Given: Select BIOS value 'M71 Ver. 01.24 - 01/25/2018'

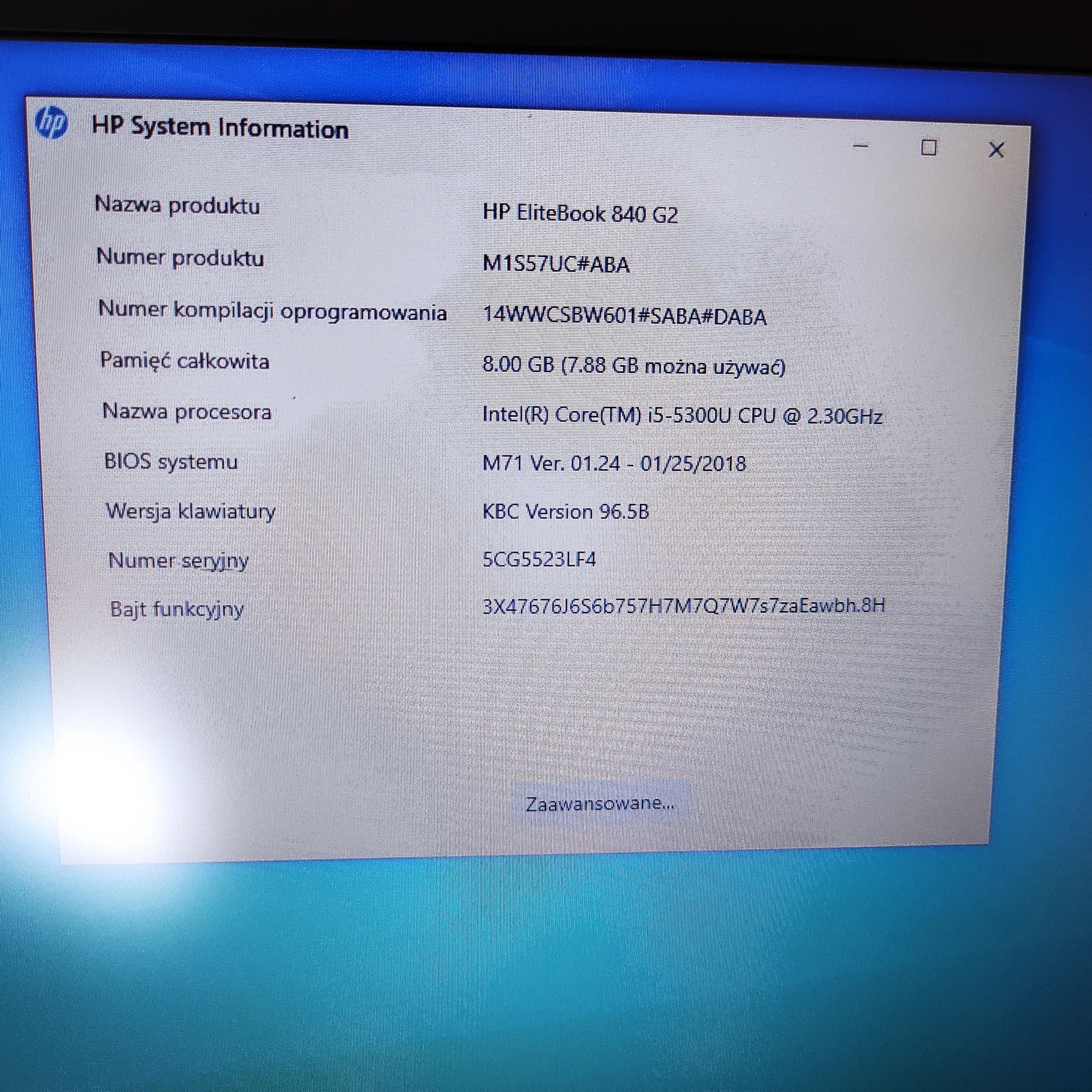Looking at the screenshot, I should (x=614, y=464).
